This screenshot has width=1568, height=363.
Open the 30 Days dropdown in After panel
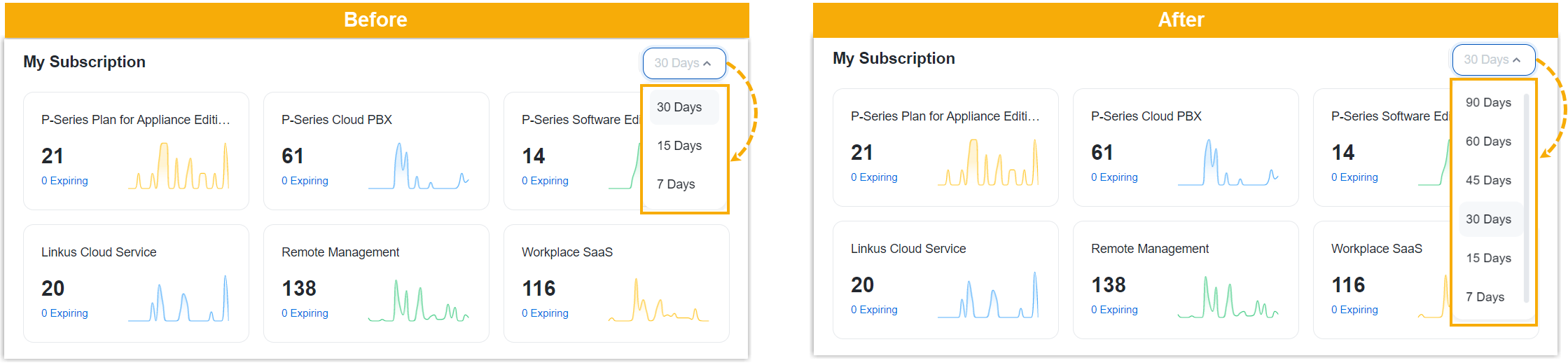(1493, 60)
